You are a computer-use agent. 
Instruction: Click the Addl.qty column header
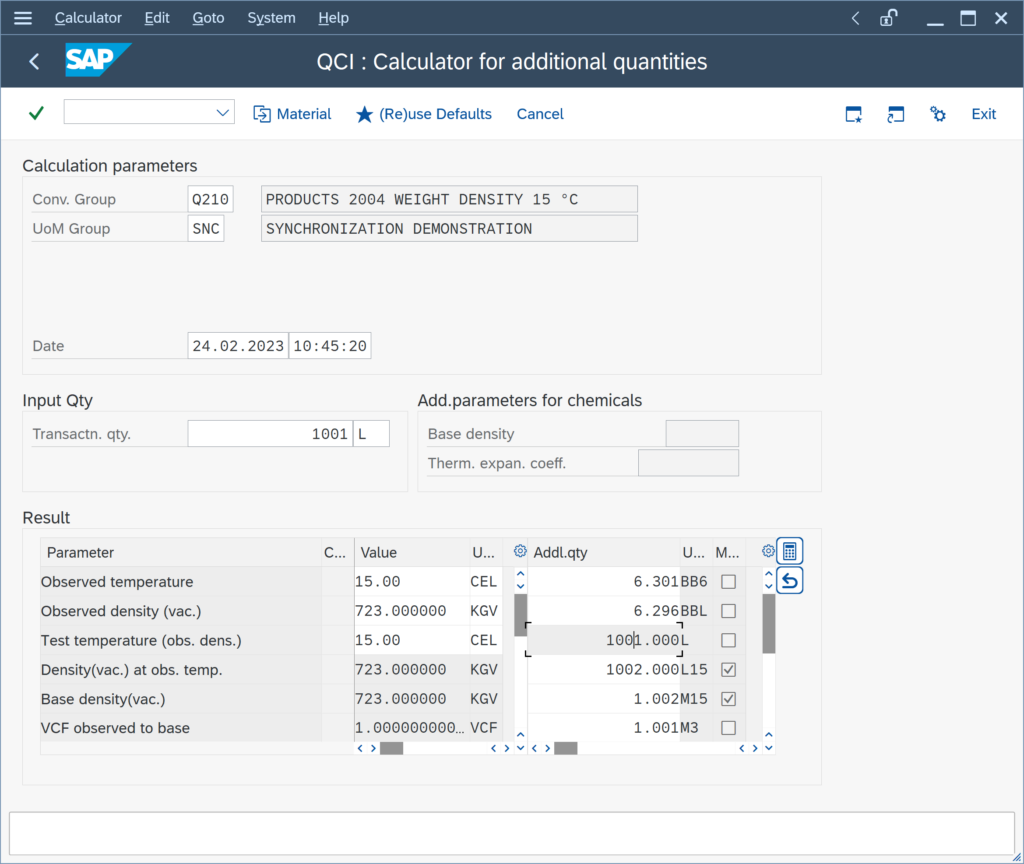(603, 552)
